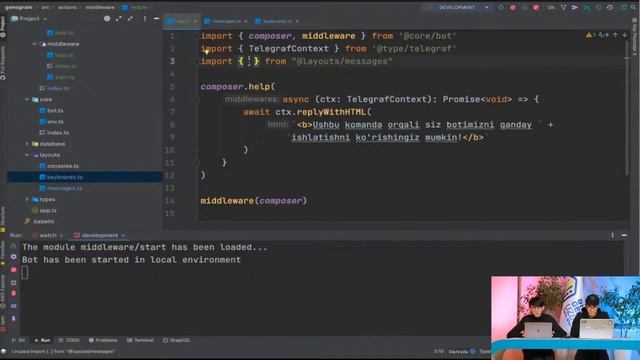Screen dimensions: 640x360
Task: Click the Run tool window button
Action: click(42, 340)
